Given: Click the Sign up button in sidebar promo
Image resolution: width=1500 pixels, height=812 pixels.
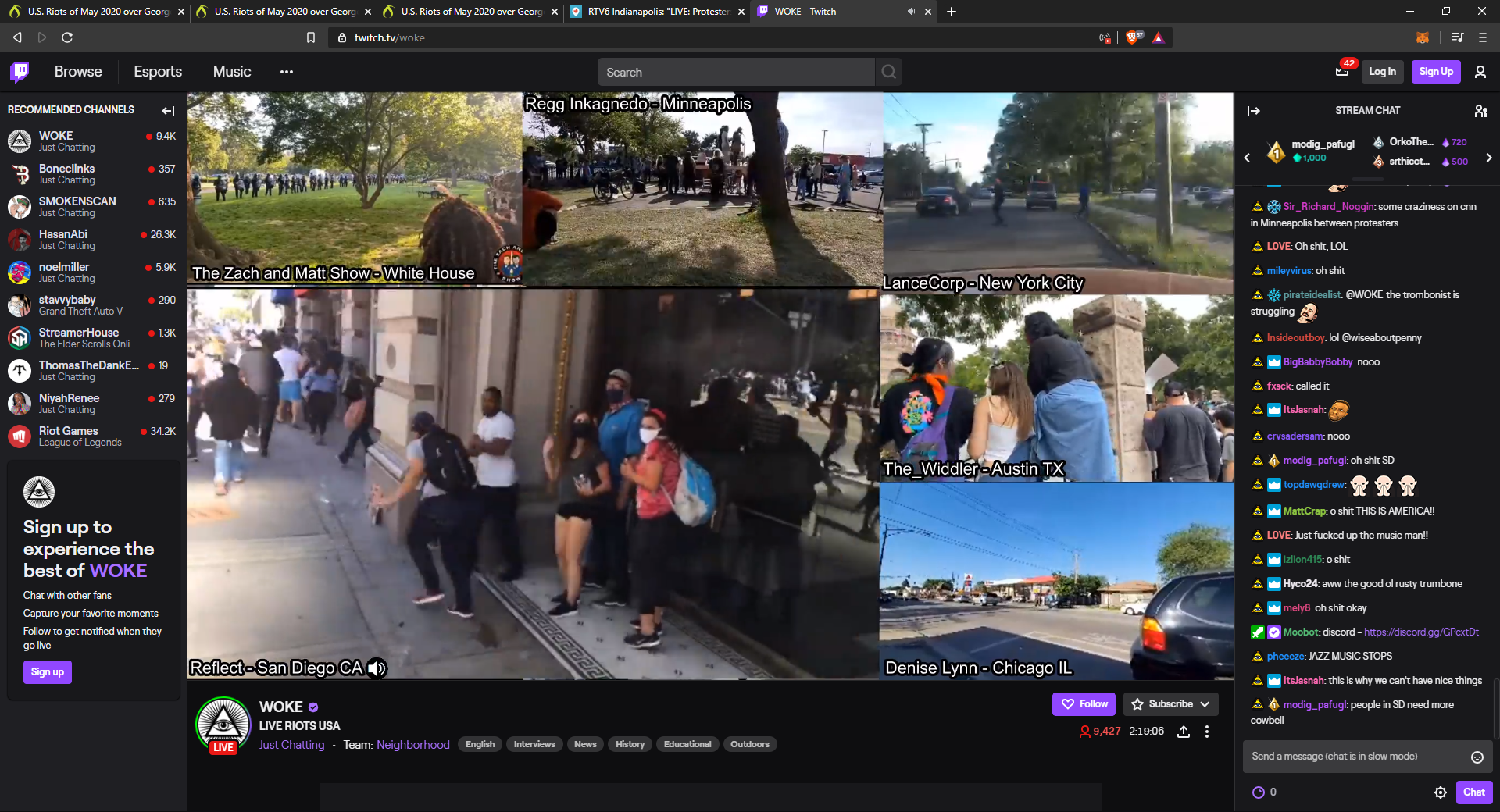Looking at the screenshot, I should coord(48,672).
